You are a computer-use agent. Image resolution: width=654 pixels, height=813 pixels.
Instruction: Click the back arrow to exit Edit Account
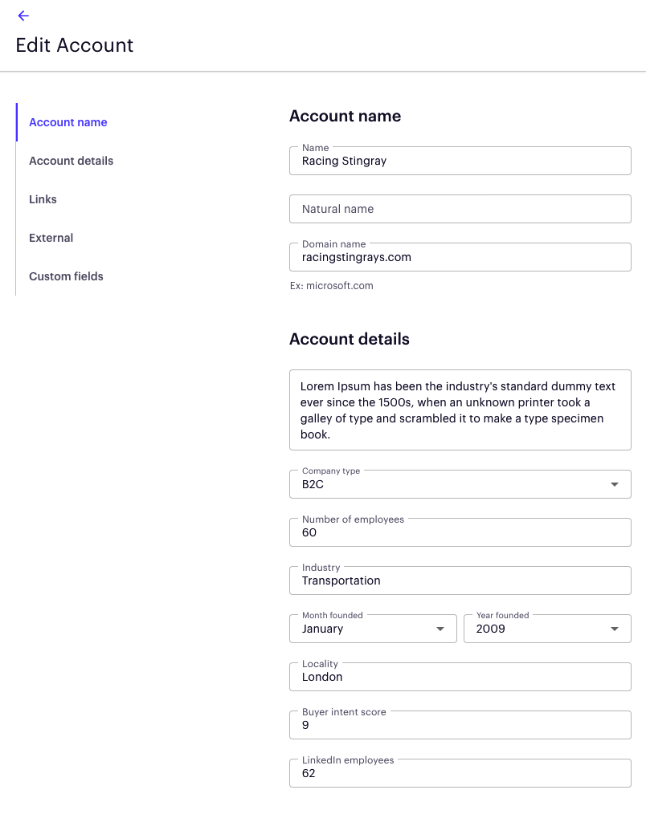(x=22, y=16)
